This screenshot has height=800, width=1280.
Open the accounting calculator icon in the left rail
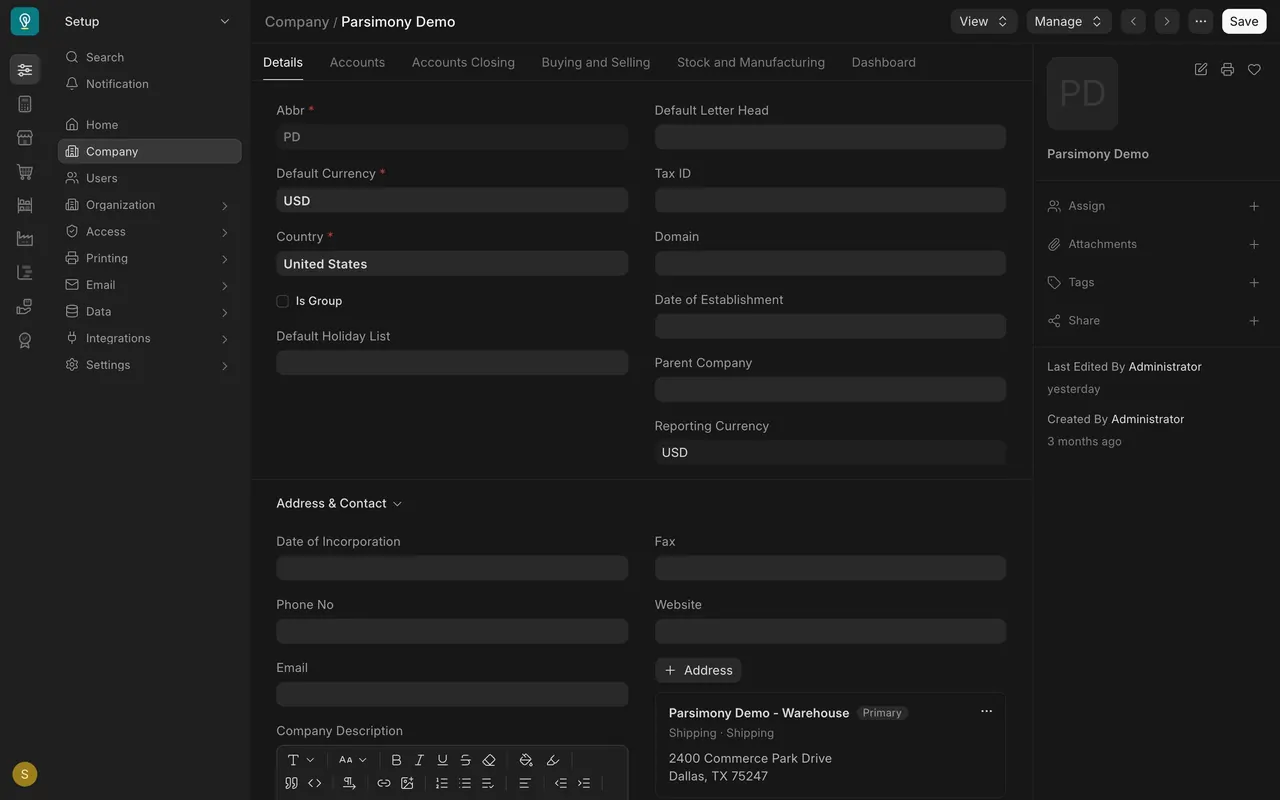coord(25,104)
